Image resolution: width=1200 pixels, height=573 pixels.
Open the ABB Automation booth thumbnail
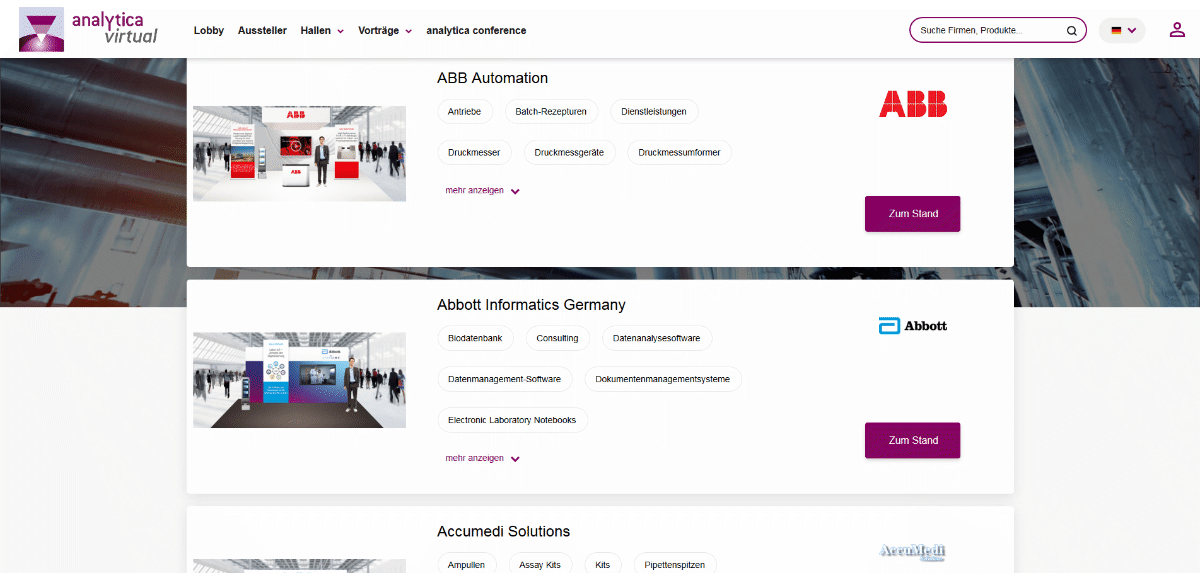tap(299, 154)
